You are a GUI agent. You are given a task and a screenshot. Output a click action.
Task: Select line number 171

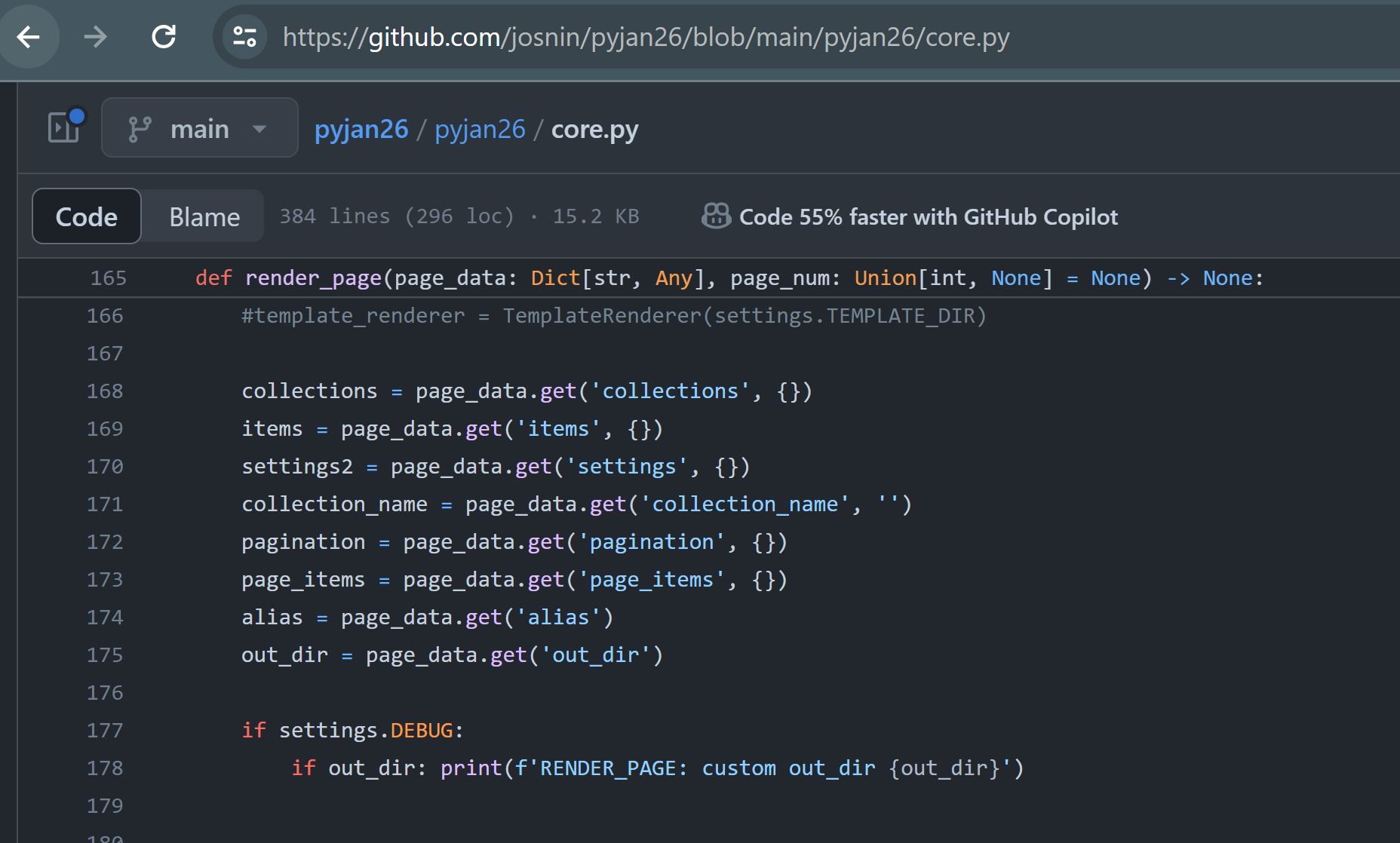(105, 504)
